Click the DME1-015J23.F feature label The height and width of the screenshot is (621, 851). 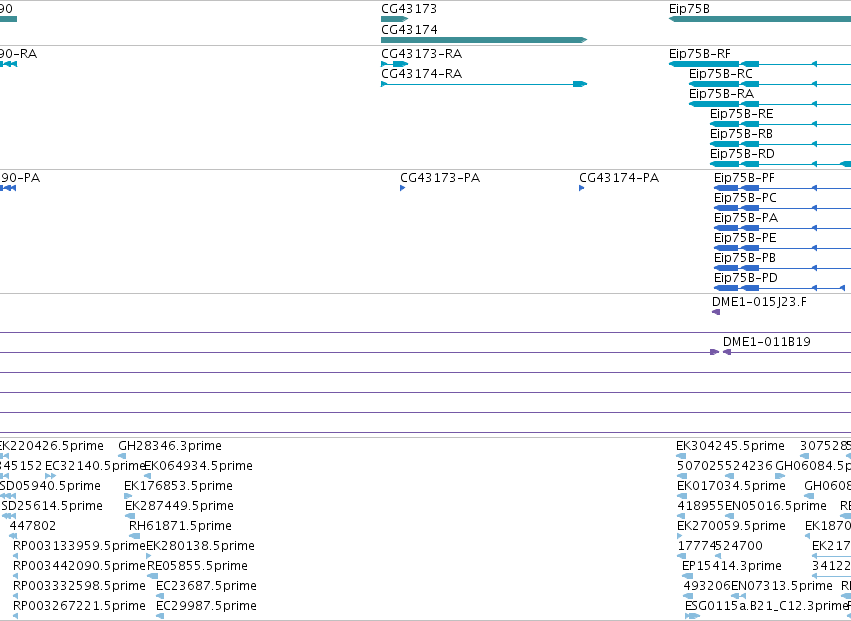[759, 302]
